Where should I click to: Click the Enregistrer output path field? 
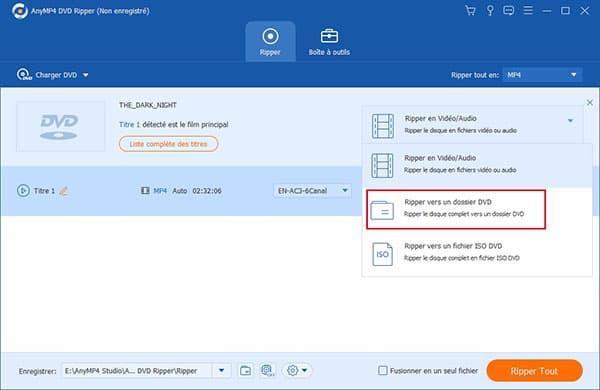(x=137, y=370)
